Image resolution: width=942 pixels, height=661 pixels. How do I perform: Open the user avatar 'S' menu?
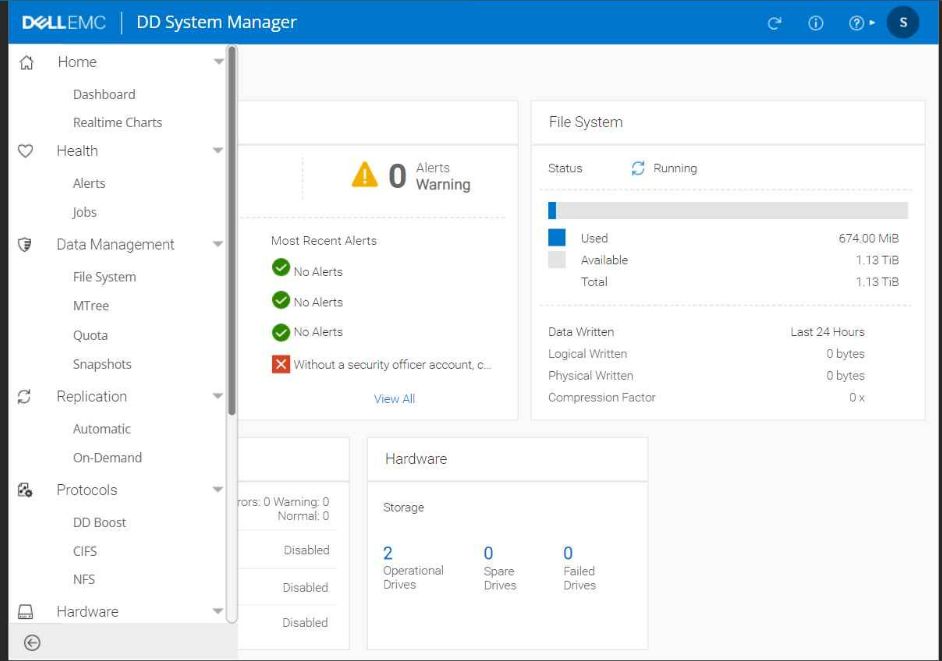(x=903, y=22)
